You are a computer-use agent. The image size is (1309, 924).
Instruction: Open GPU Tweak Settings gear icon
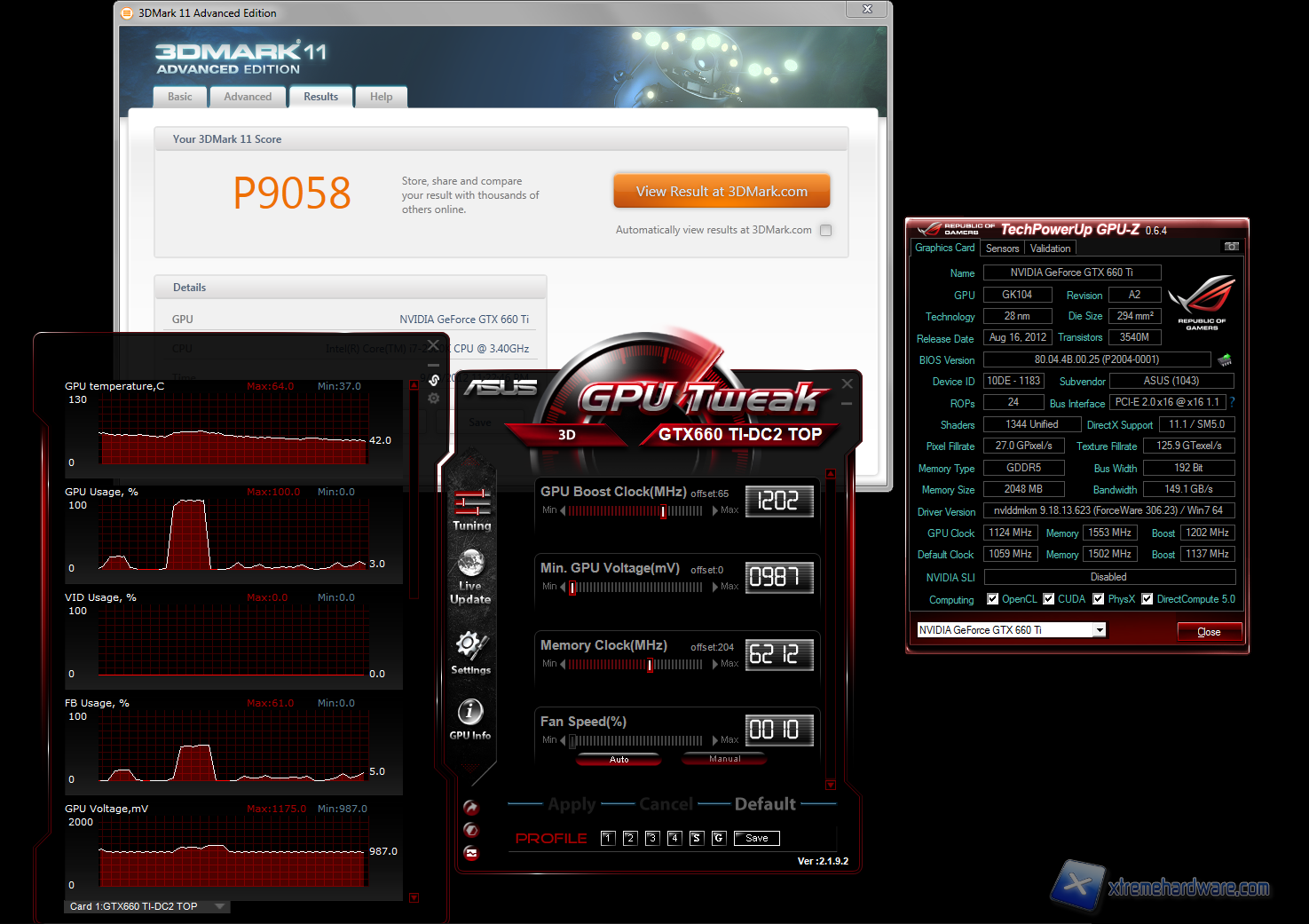[469, 645]
